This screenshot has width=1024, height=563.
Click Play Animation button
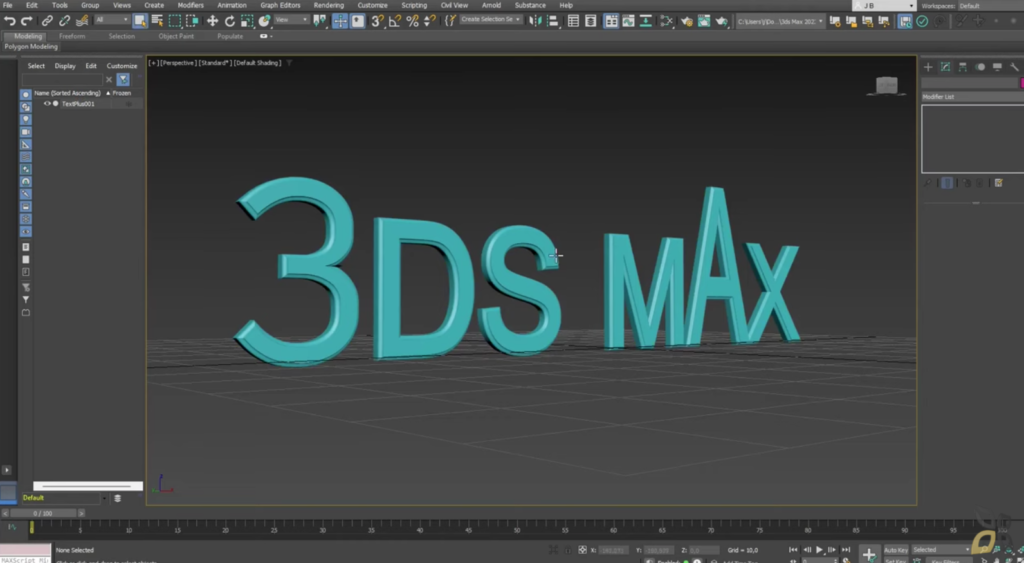coord(819,550)
